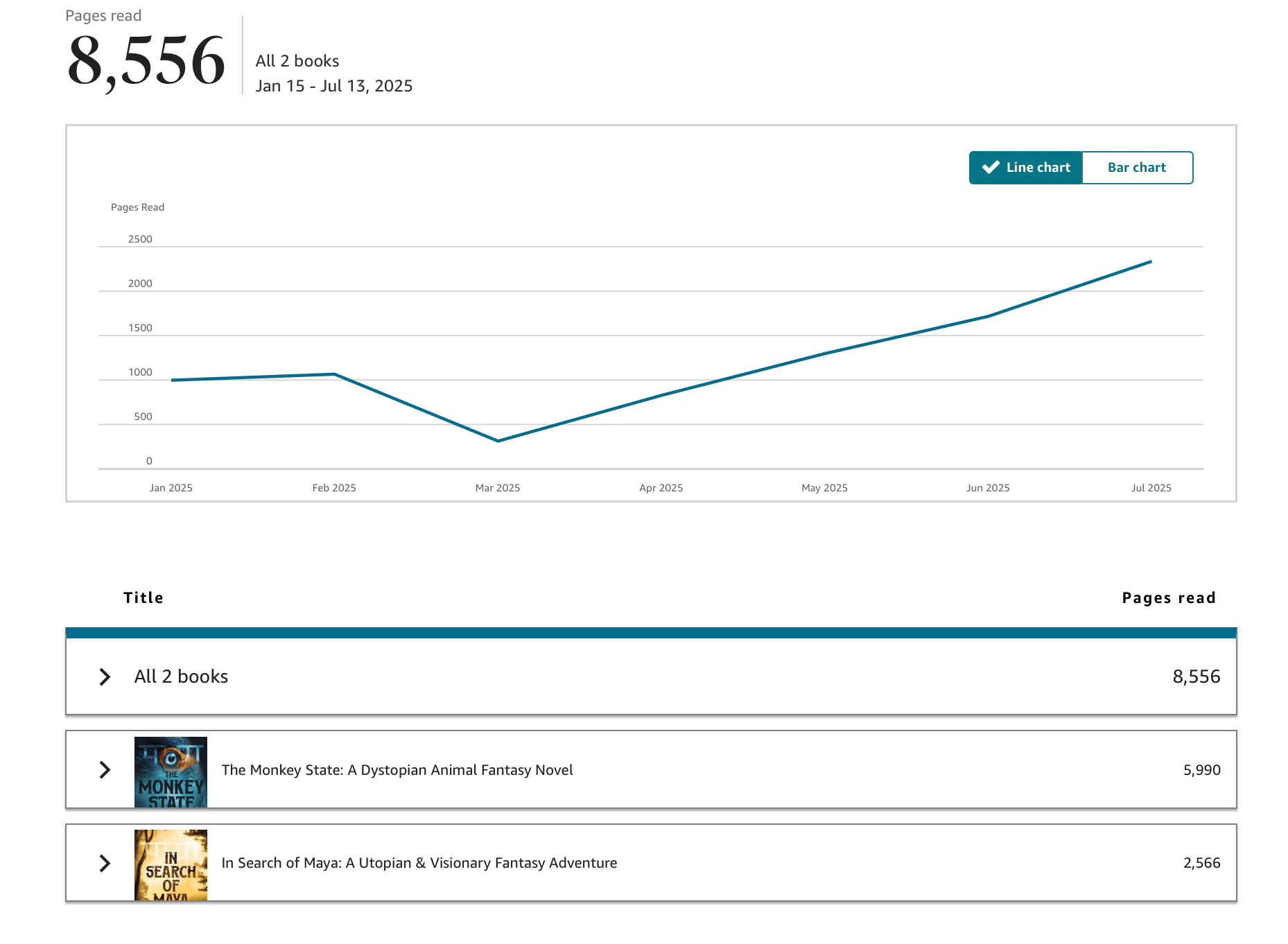This screenshot has height=944, width=1288.
Task: Click the 2500 y-axis label
Action: (x=140, y=239)
